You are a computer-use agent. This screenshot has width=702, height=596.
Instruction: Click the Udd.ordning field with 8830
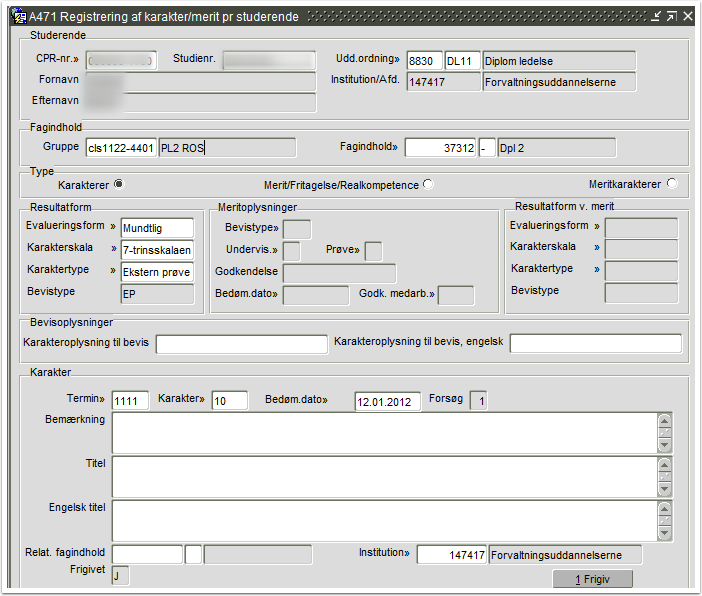(424, 61)
